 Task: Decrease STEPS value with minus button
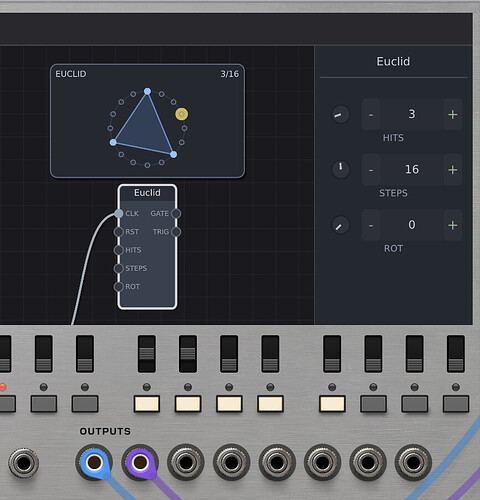click(x=371, y=170)
